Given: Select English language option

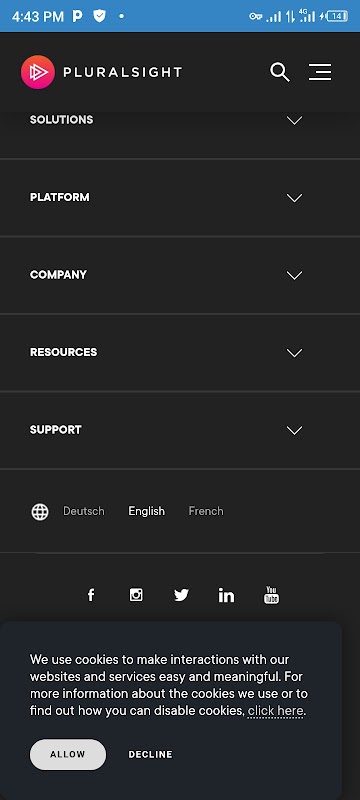Looking at the screenshot, I should (146, 511).
